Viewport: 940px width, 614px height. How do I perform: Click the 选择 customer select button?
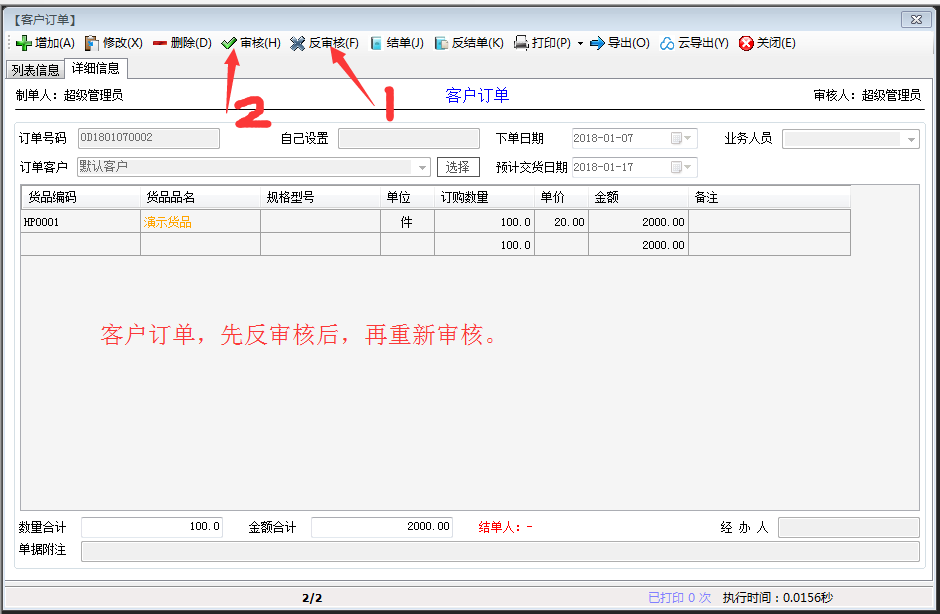click(x=458, y=166)
